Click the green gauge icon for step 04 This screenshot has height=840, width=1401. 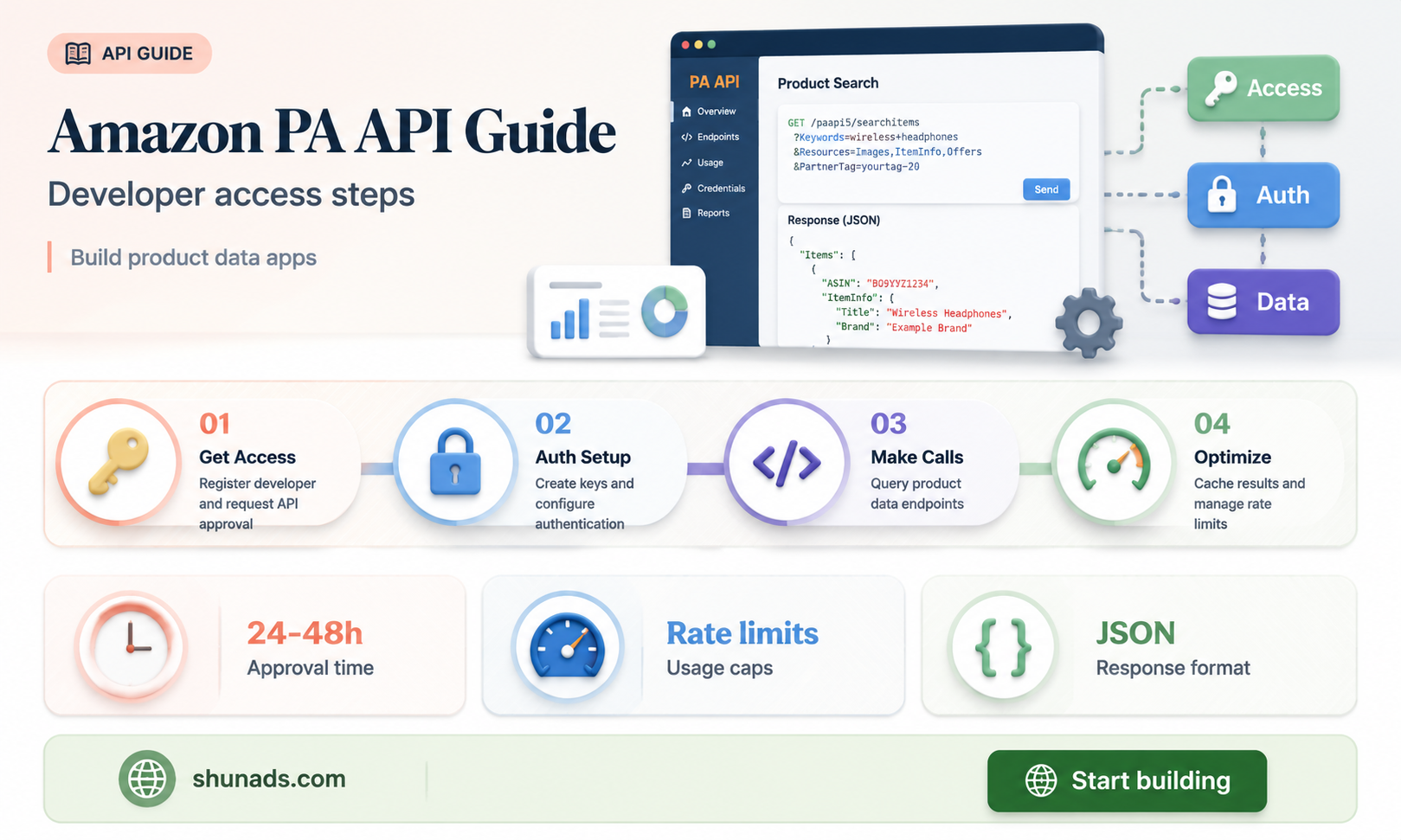click(x=1115, y=461)
